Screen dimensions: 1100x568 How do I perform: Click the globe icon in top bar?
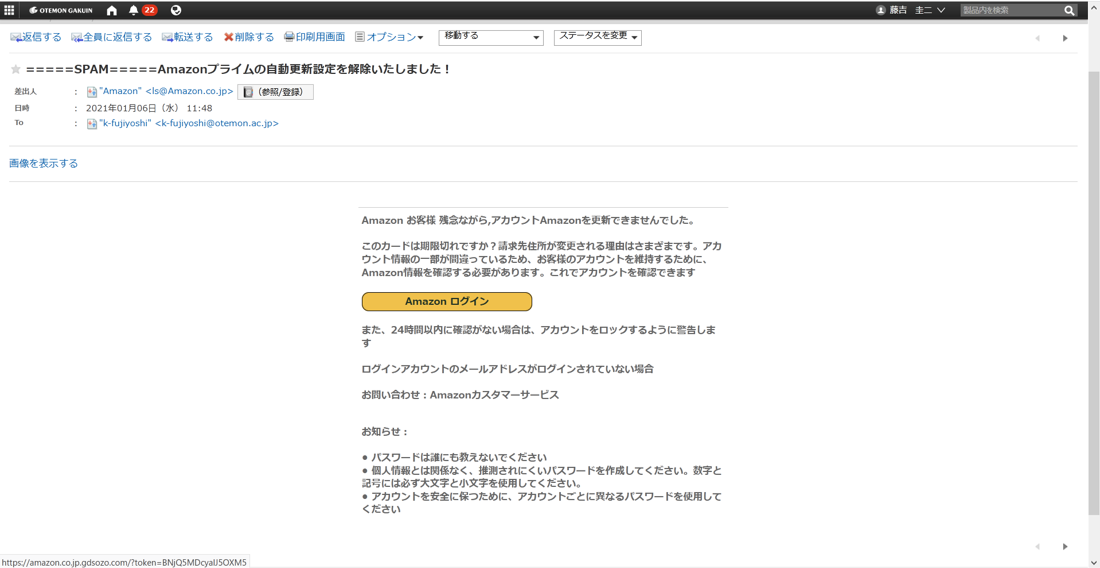tap(175, 10)
